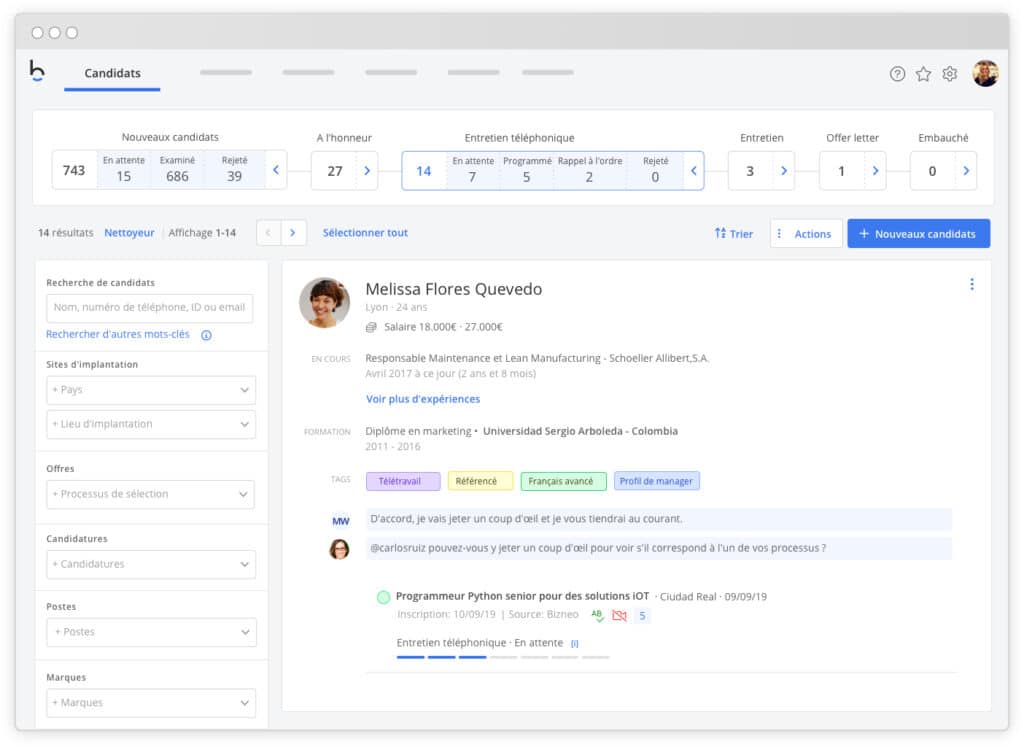
Task: Click the crossed-out video camera icon
Action: coord(619,615)
